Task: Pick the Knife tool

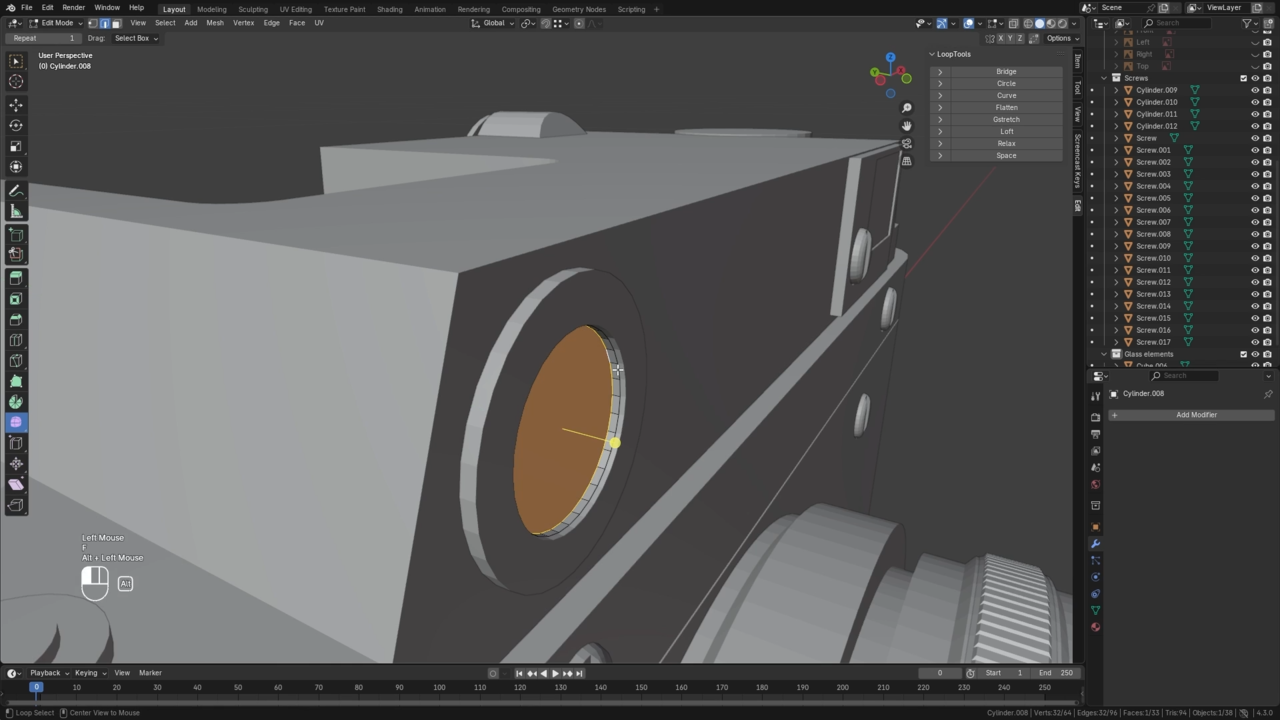Action: (x=16, y=361)
